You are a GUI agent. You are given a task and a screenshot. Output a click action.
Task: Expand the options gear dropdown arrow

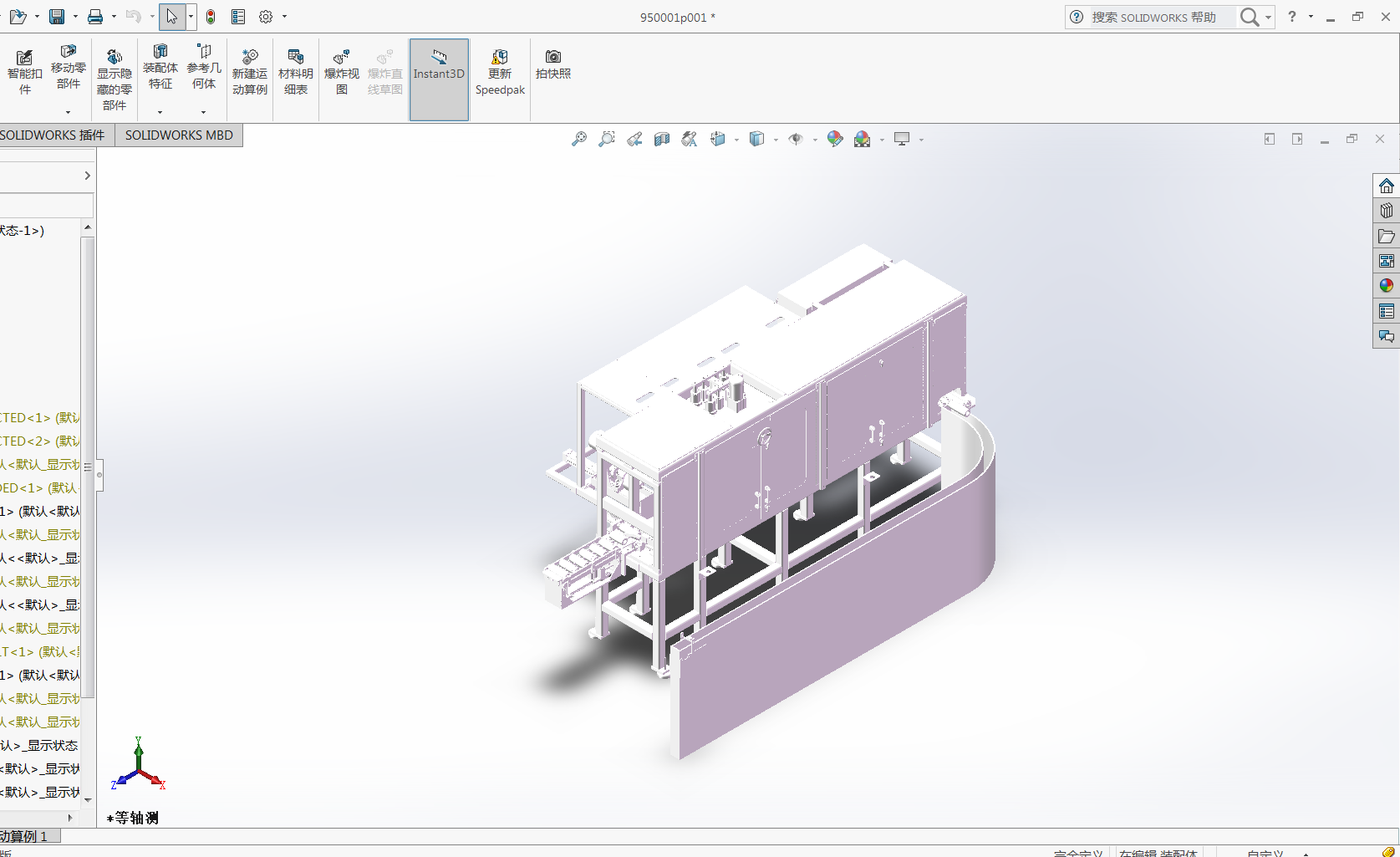[284, 17]
